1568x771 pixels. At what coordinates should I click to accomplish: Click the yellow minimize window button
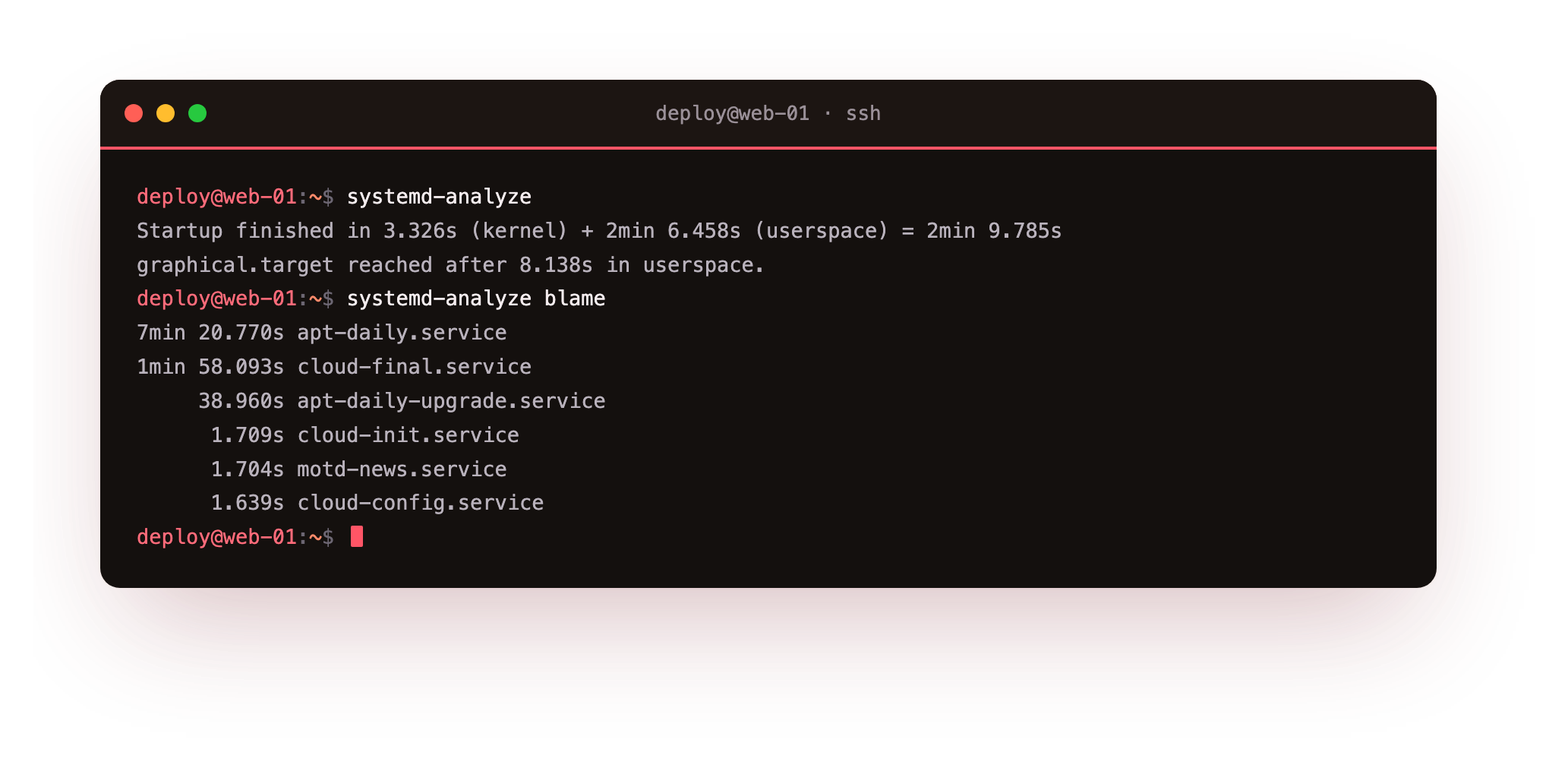click(x=166, y=113)
